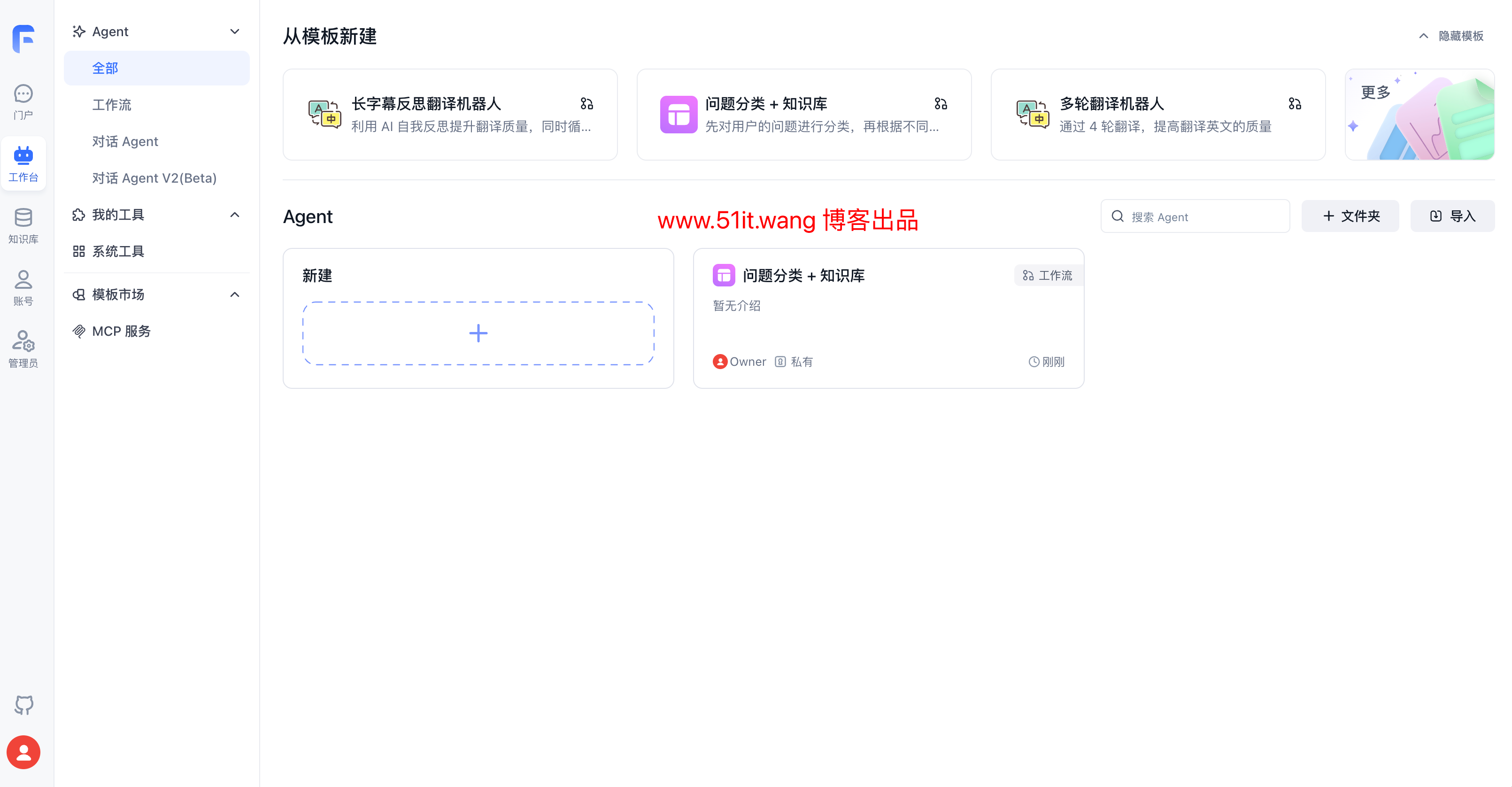Click the 搜索 Agent search field
Image resolution: width=1512 pixels, height=787 pixels.
click(1195, 216)
